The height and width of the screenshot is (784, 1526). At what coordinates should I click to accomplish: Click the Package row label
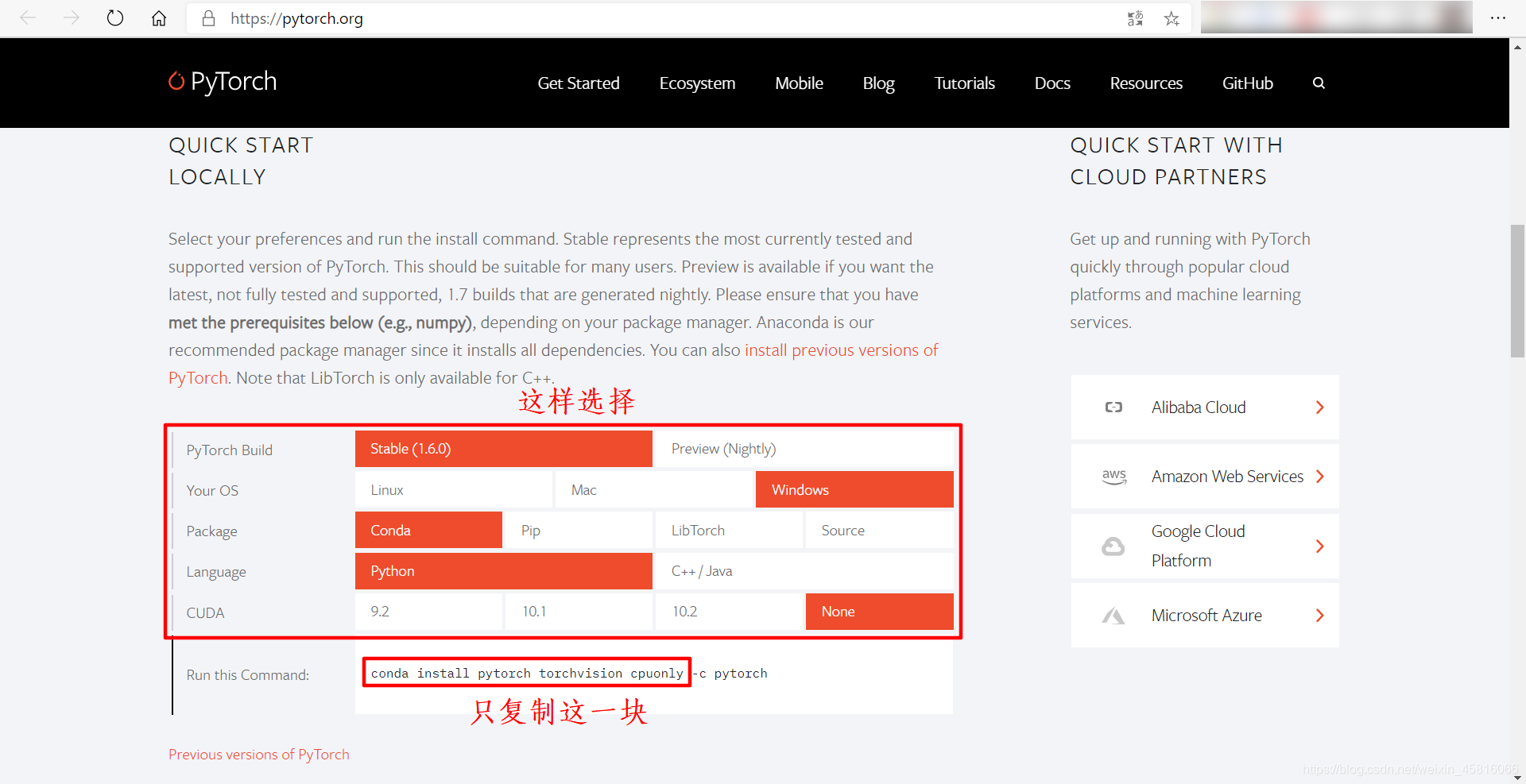point(211,531)
